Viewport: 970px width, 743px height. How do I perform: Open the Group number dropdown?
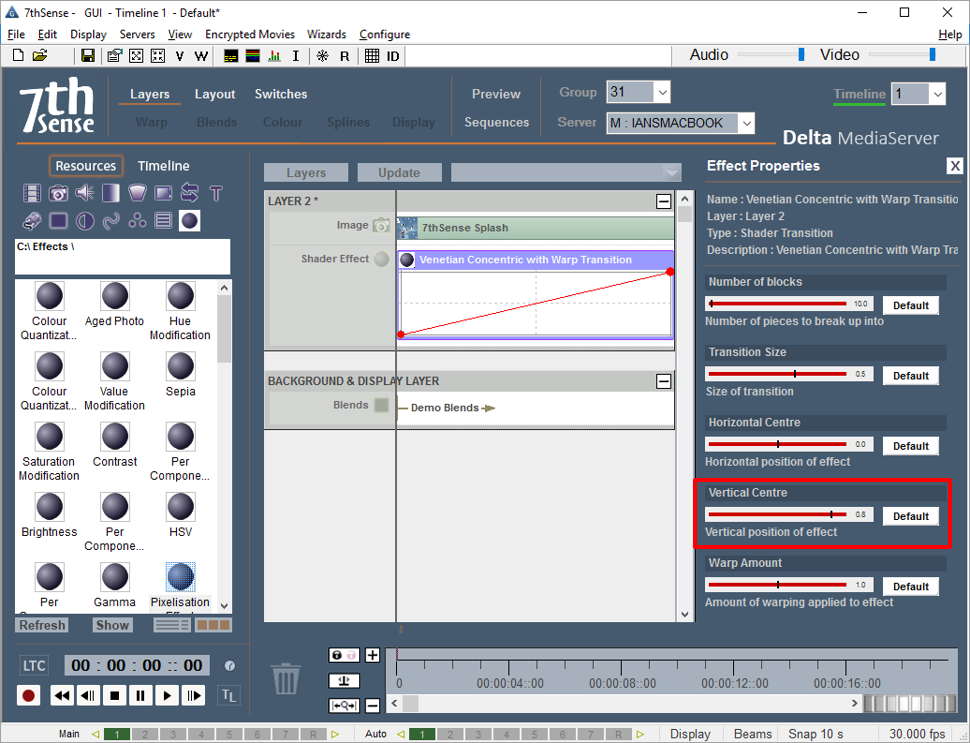662,93
